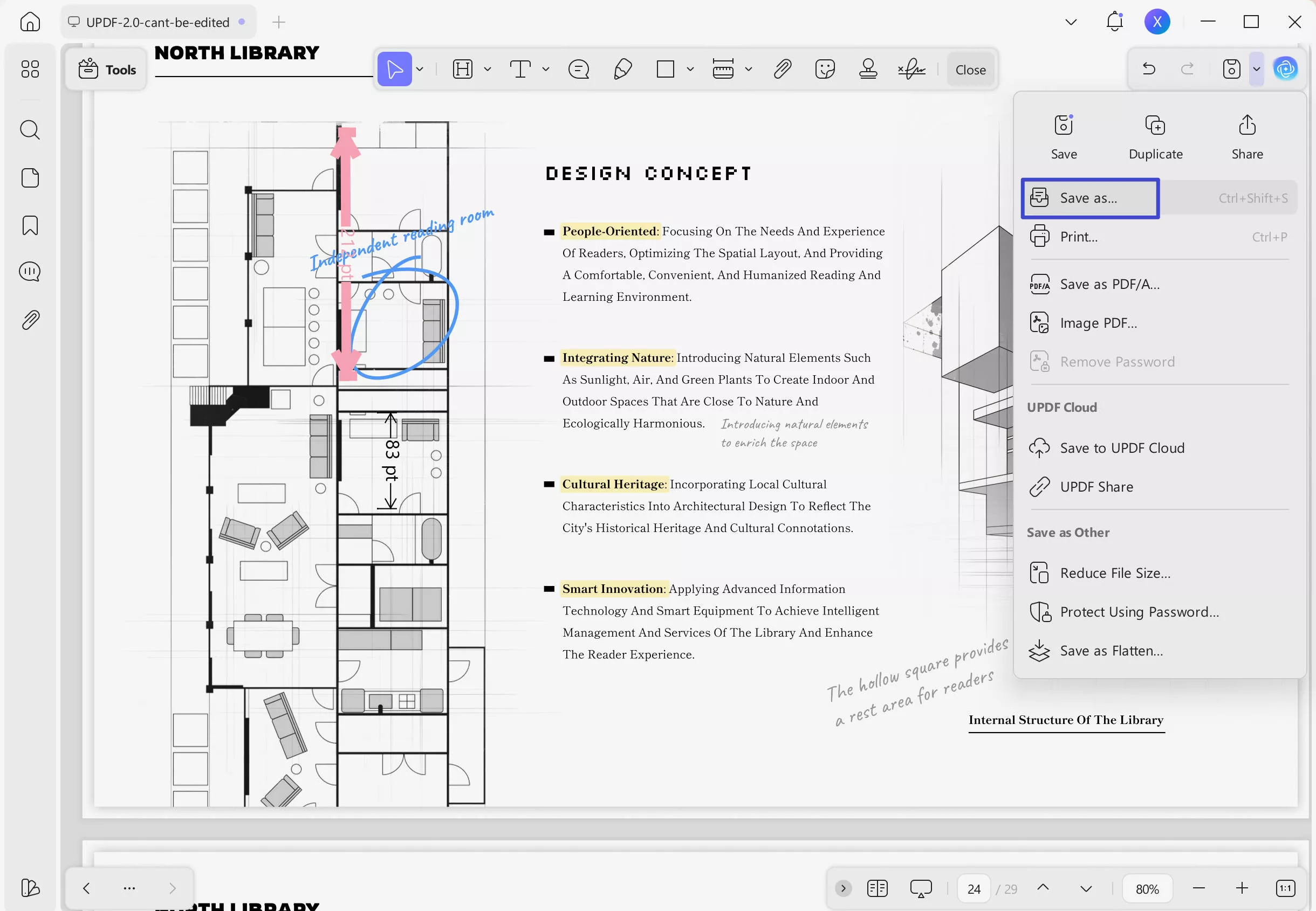Select Reduce File Size... menu entry
This screenshot has height=911, width=1316.
tap(1114, 573)
